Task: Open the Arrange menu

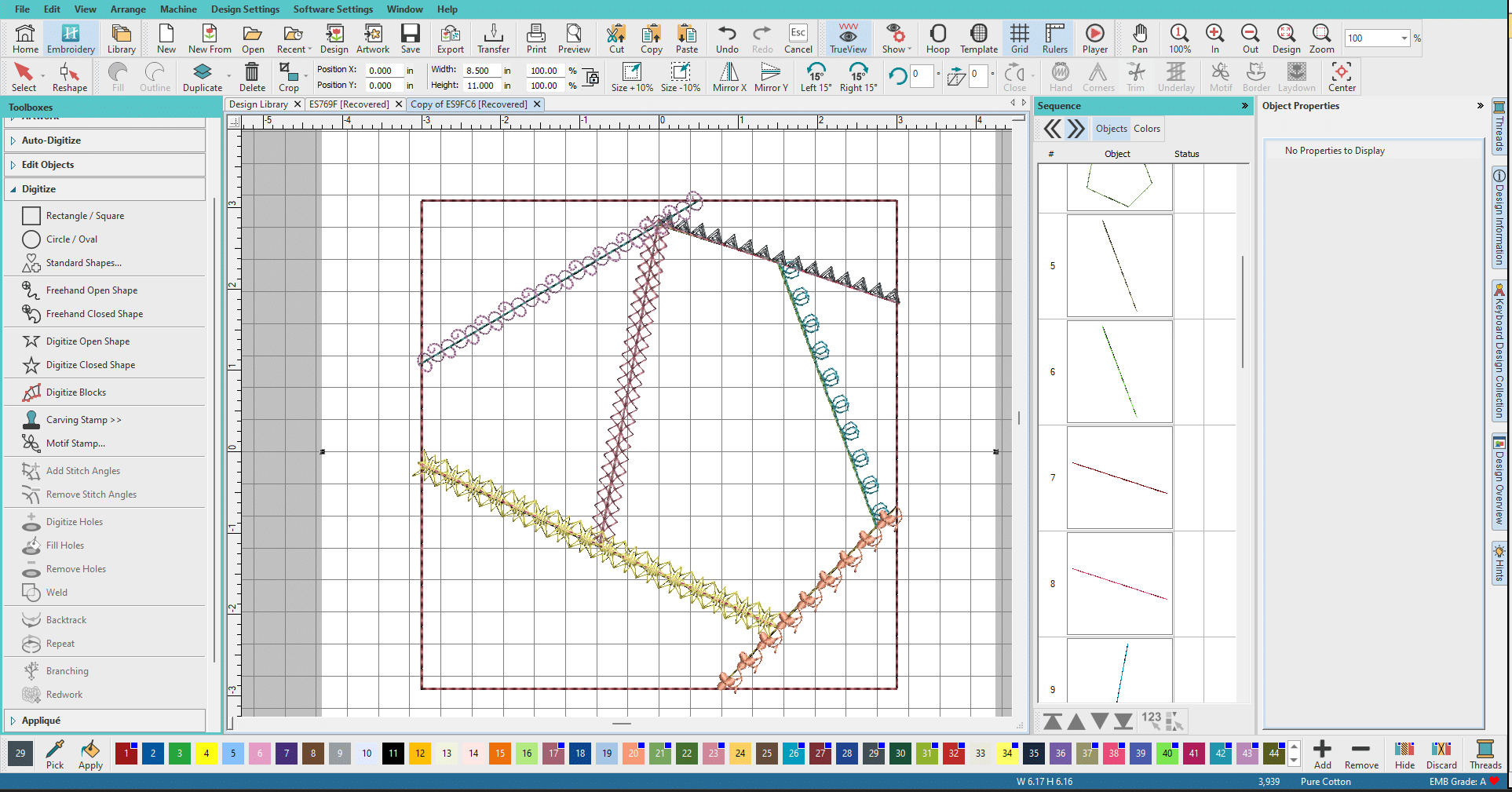Action: 128,9
